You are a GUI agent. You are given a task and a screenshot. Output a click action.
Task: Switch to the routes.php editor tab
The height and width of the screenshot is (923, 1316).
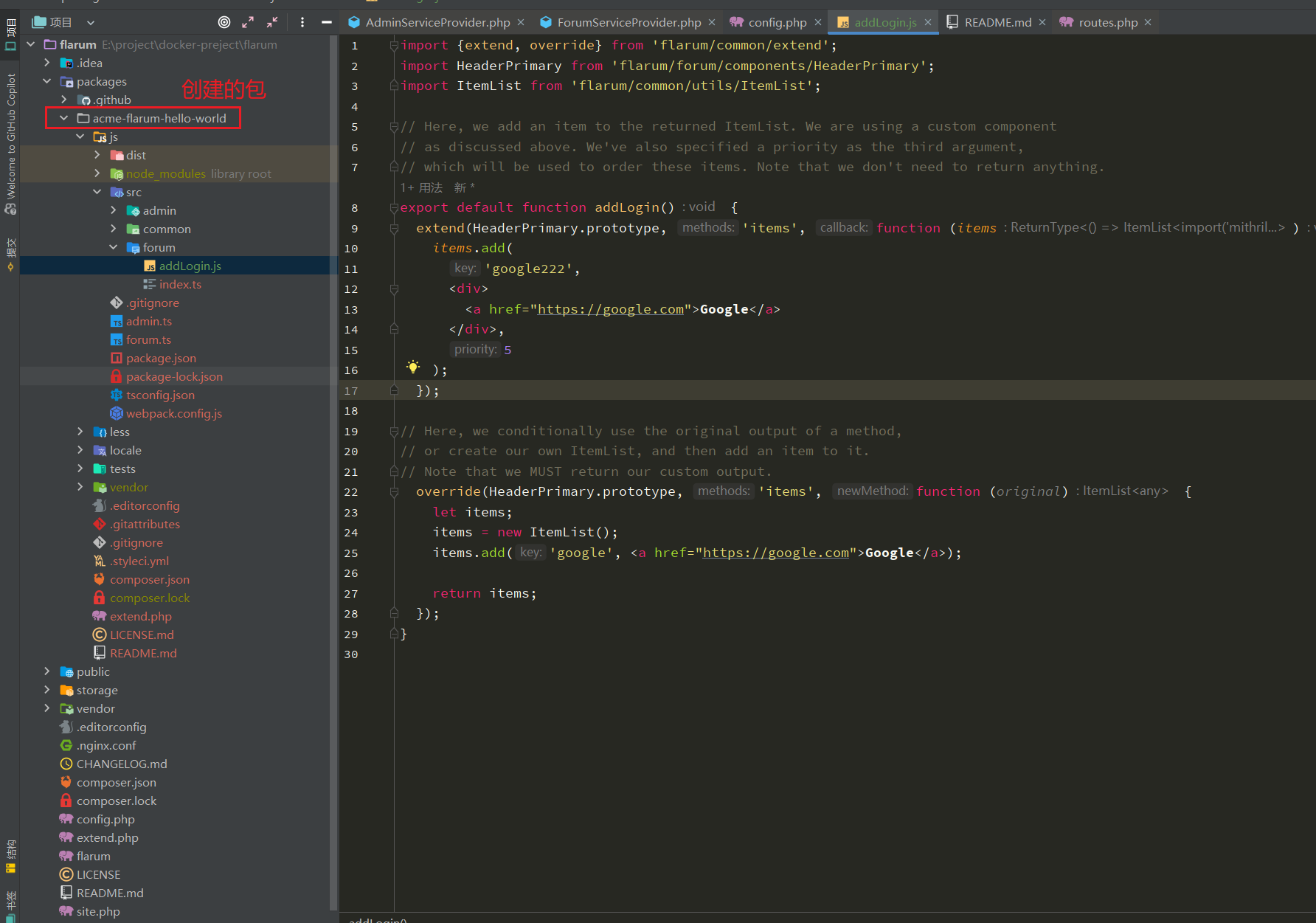pyautogui.click(x=1108, y=22)
